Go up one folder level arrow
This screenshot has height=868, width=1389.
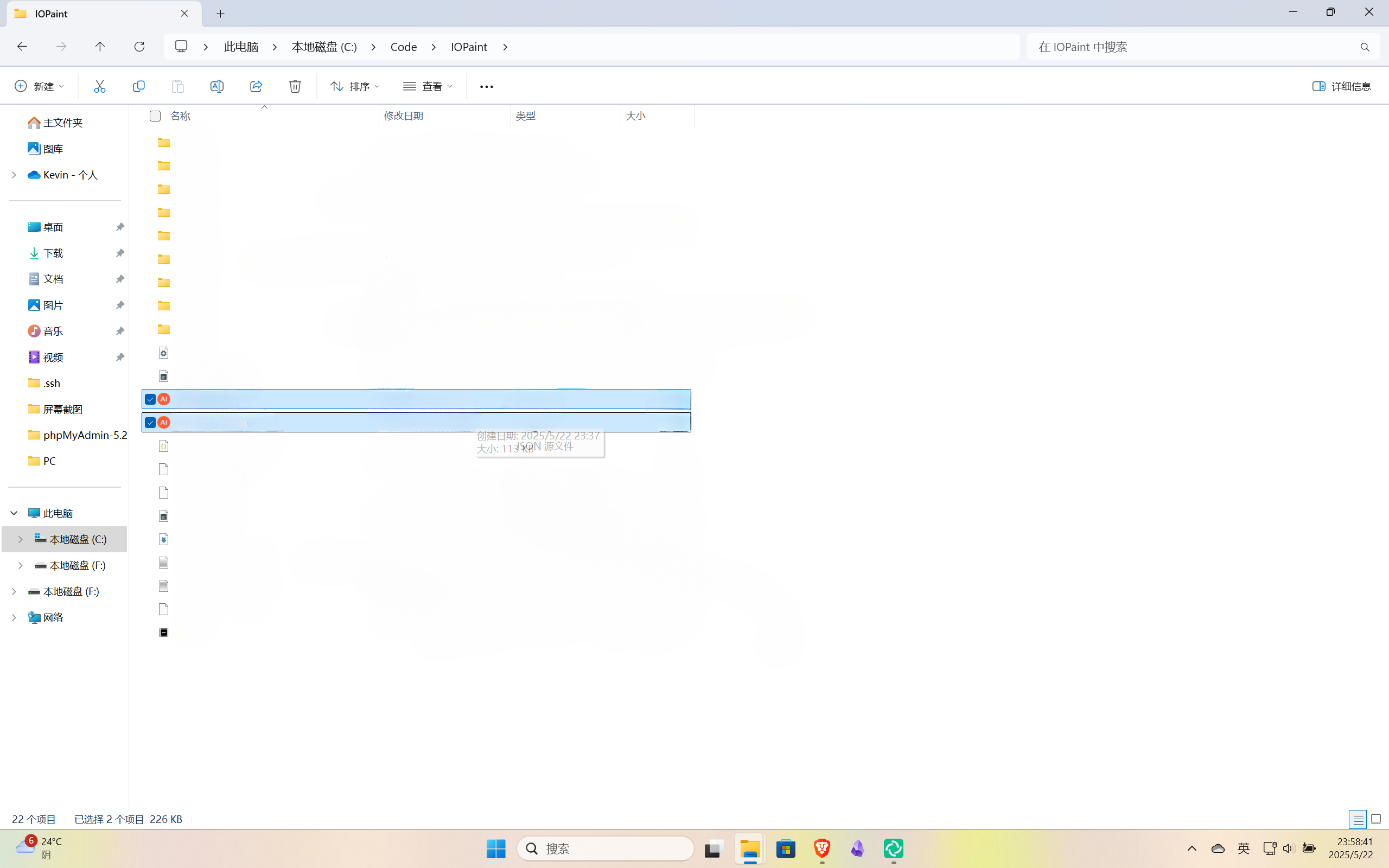pos(100,47)
